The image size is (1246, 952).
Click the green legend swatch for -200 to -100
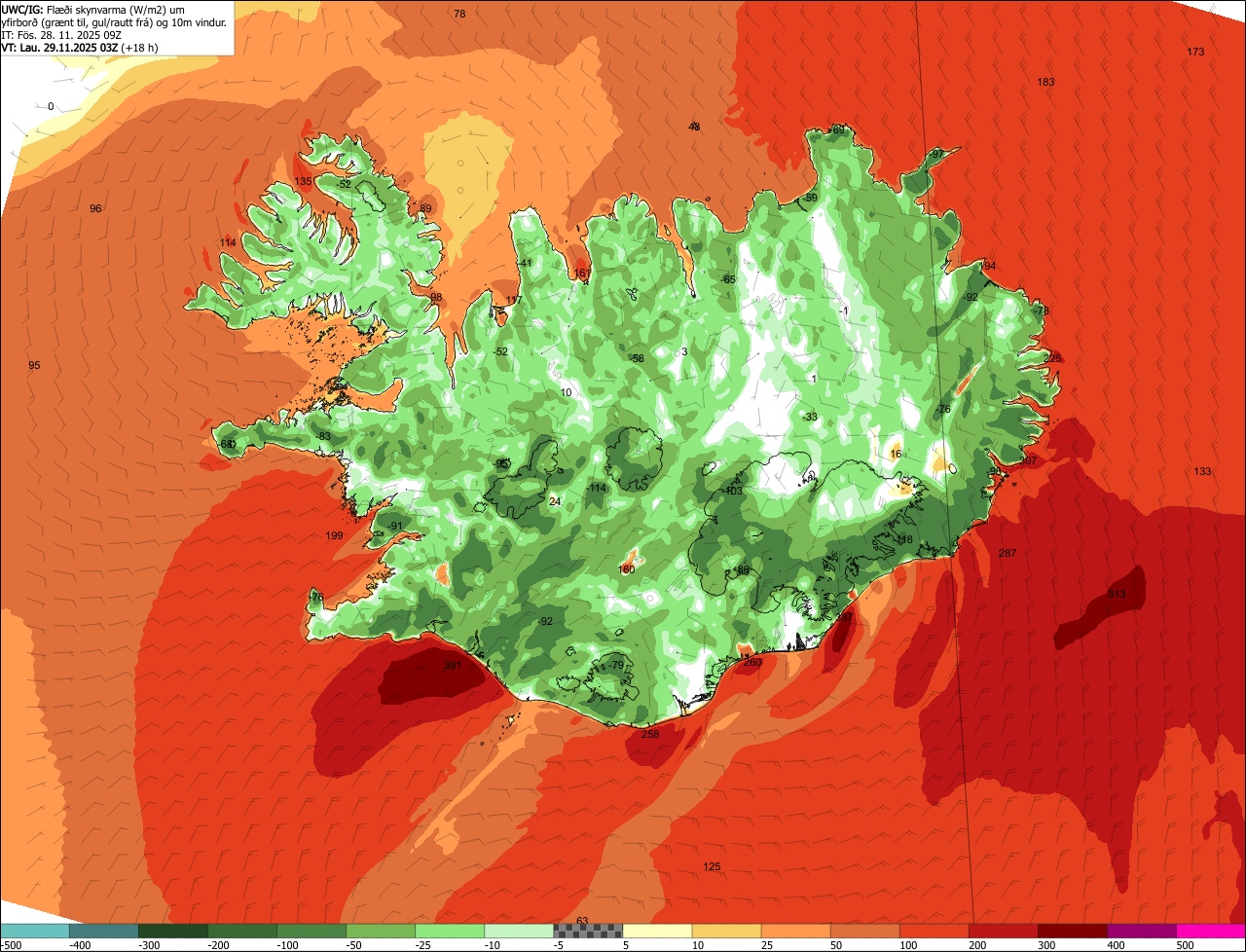click(x=242, y=932)
